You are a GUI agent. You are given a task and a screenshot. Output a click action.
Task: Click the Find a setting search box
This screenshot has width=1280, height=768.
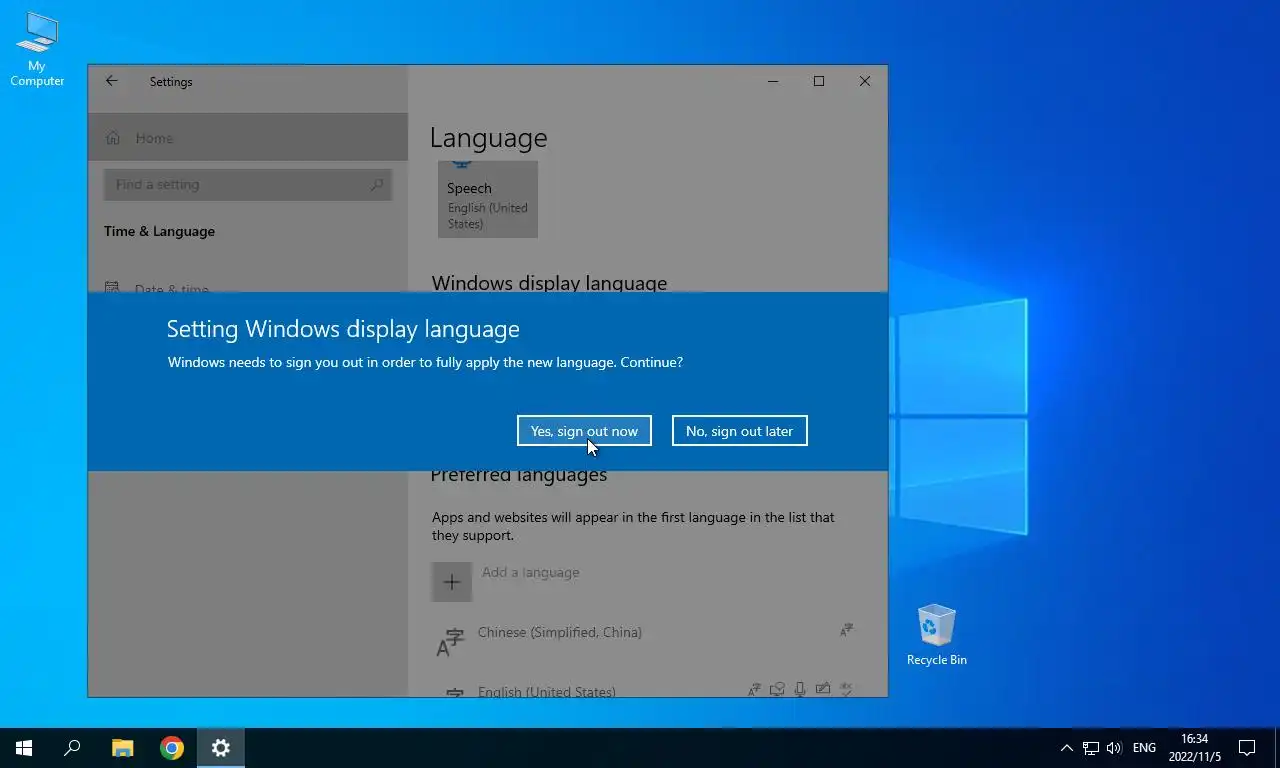[x=248, y=185]
